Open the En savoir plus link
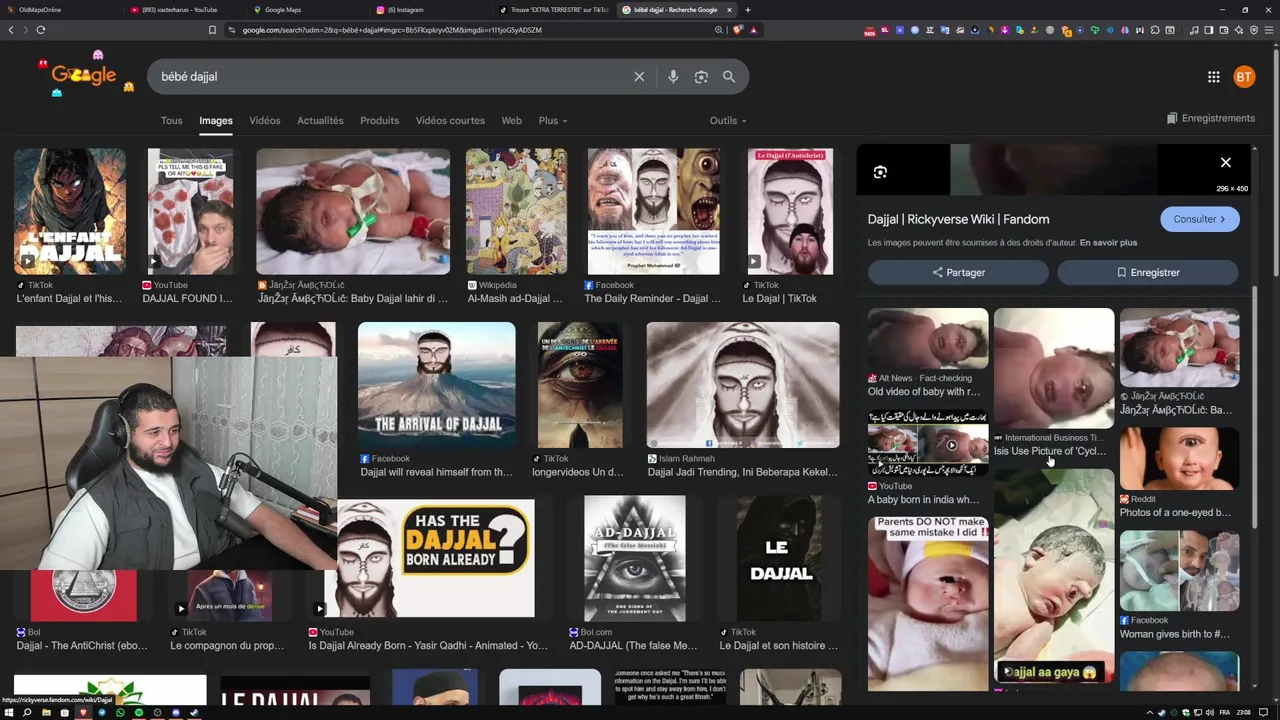Viewport: 1280px width, 720px height. [1108, 242]
